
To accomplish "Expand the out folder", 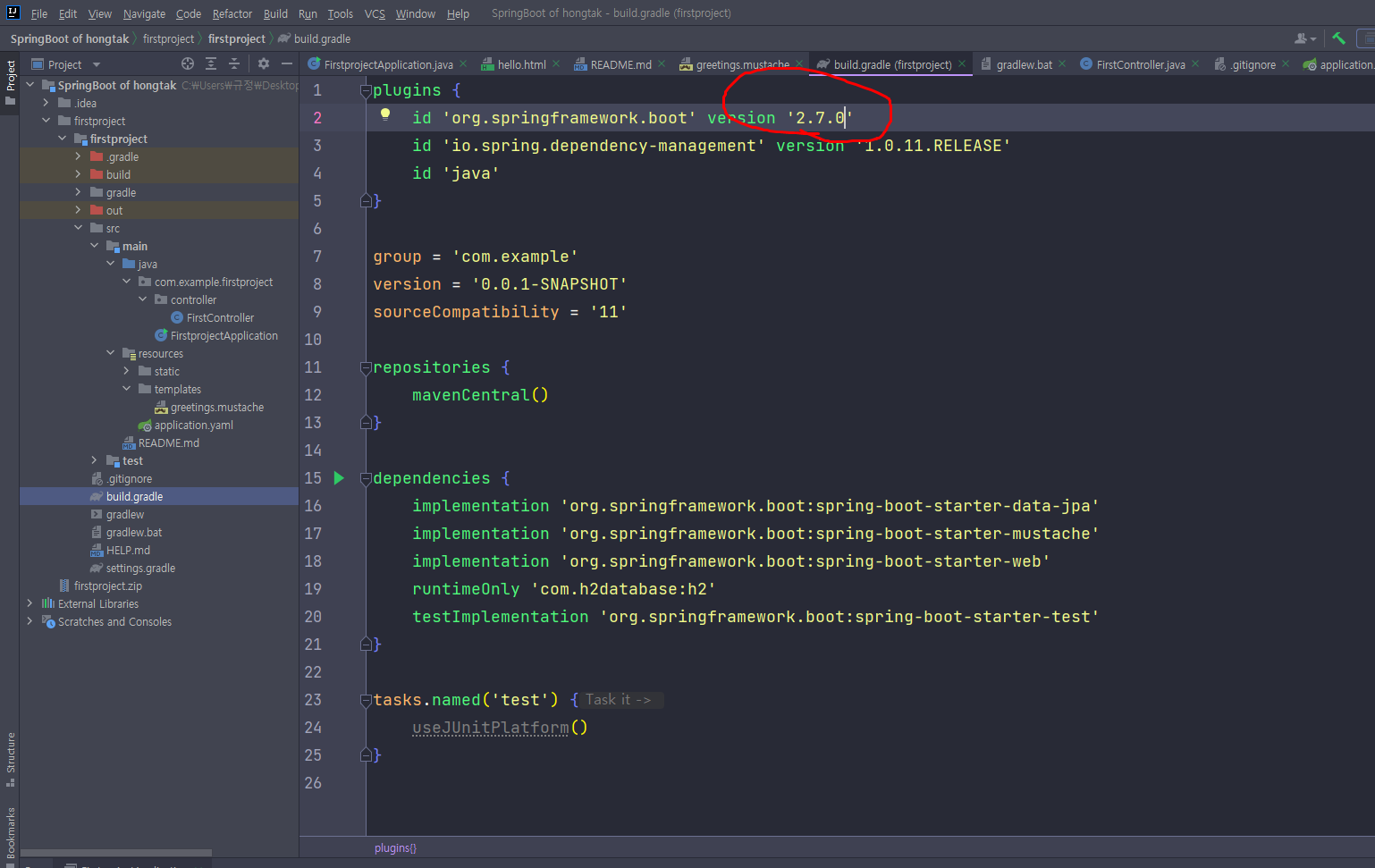I will [79, 210].
